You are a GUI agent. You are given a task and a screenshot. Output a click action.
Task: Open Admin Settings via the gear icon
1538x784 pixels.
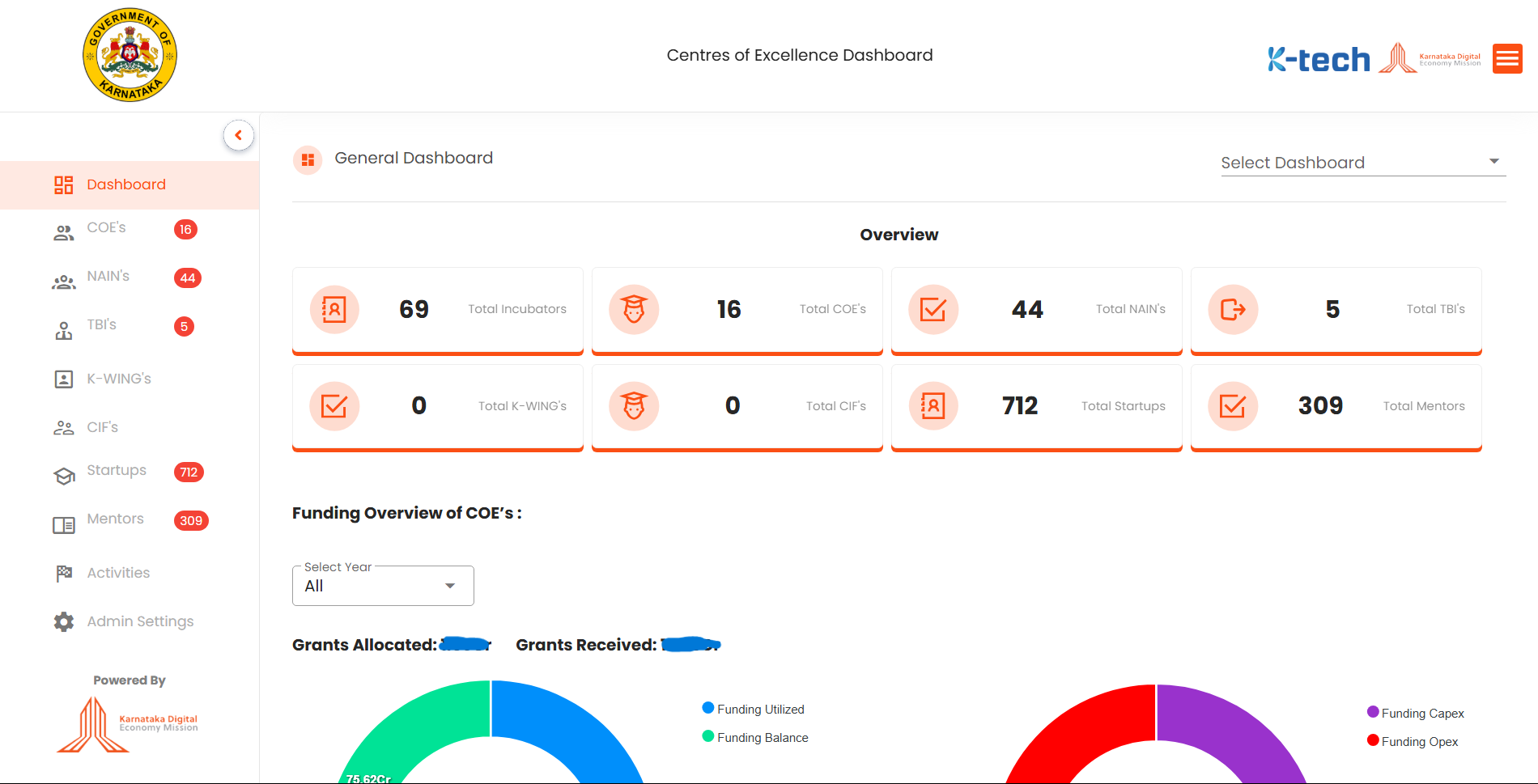(63, 621)
